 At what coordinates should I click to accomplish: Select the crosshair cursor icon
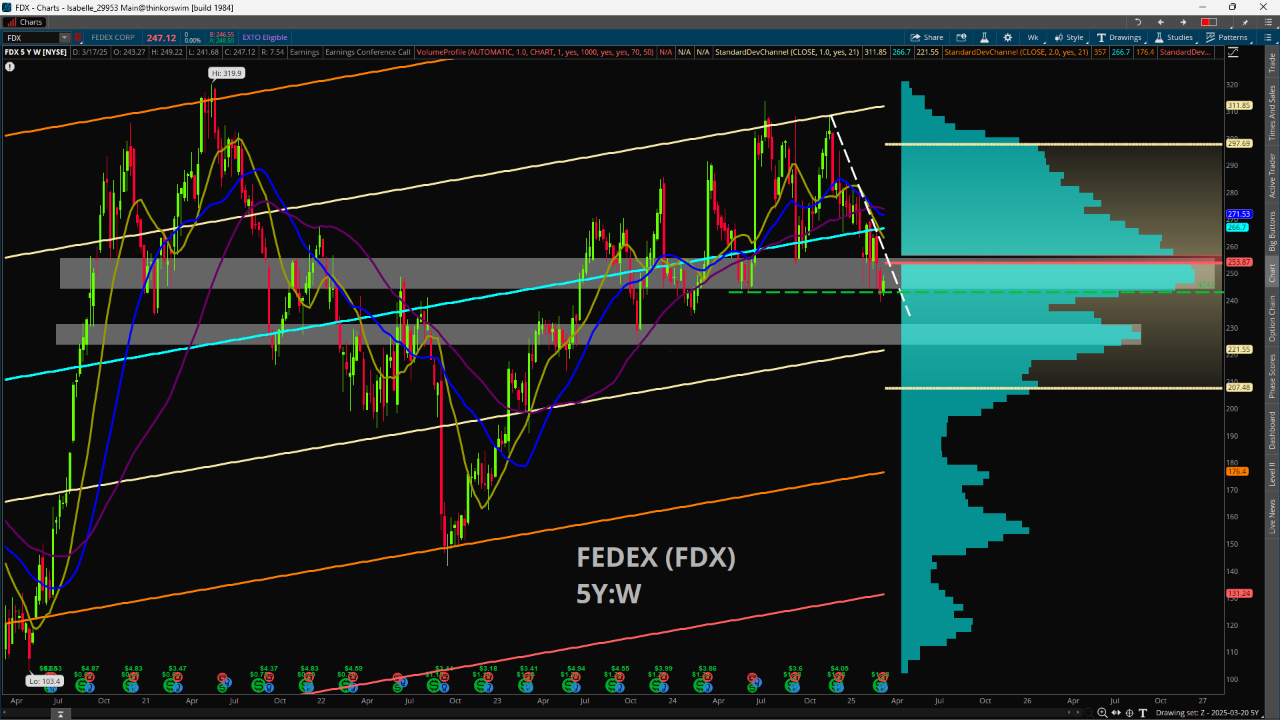pyautogui.click(x=1130, y=713)
